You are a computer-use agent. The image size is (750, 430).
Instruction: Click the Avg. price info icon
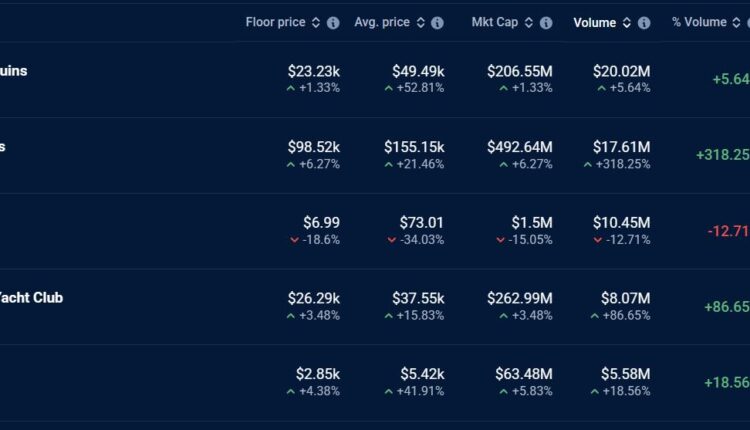coord(437,23)
